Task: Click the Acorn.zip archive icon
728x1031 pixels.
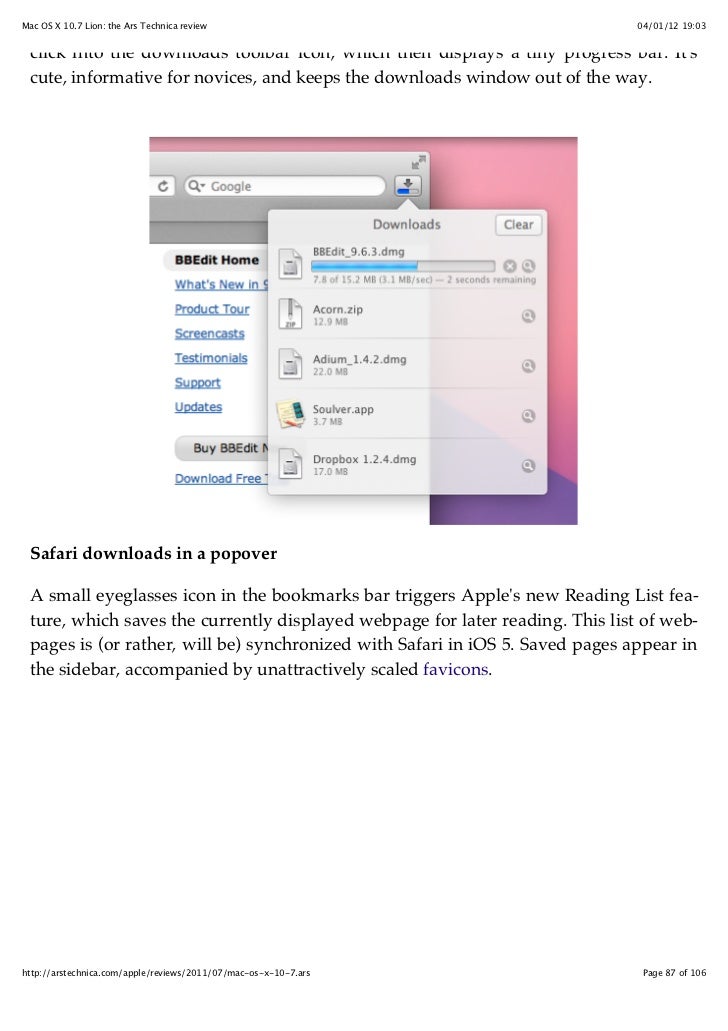Action: [290, 314]
